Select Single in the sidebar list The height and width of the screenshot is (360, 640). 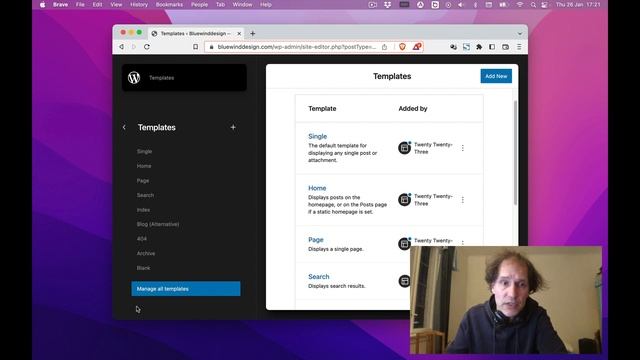[144, 151]
